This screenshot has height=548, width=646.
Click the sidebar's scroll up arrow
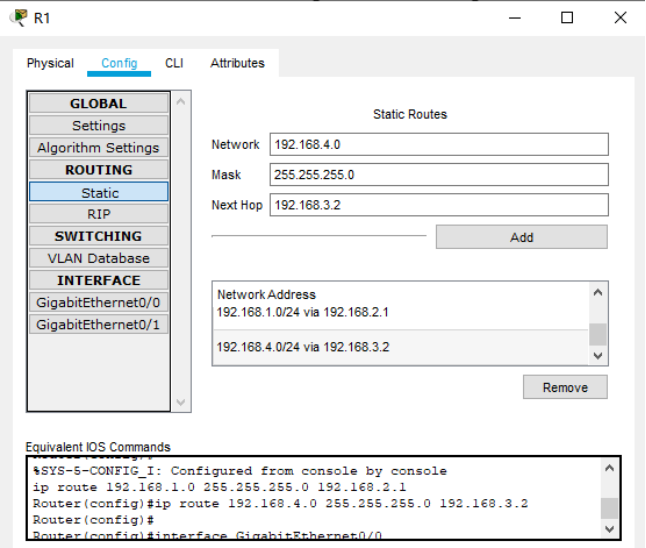[x=180, y=101]
